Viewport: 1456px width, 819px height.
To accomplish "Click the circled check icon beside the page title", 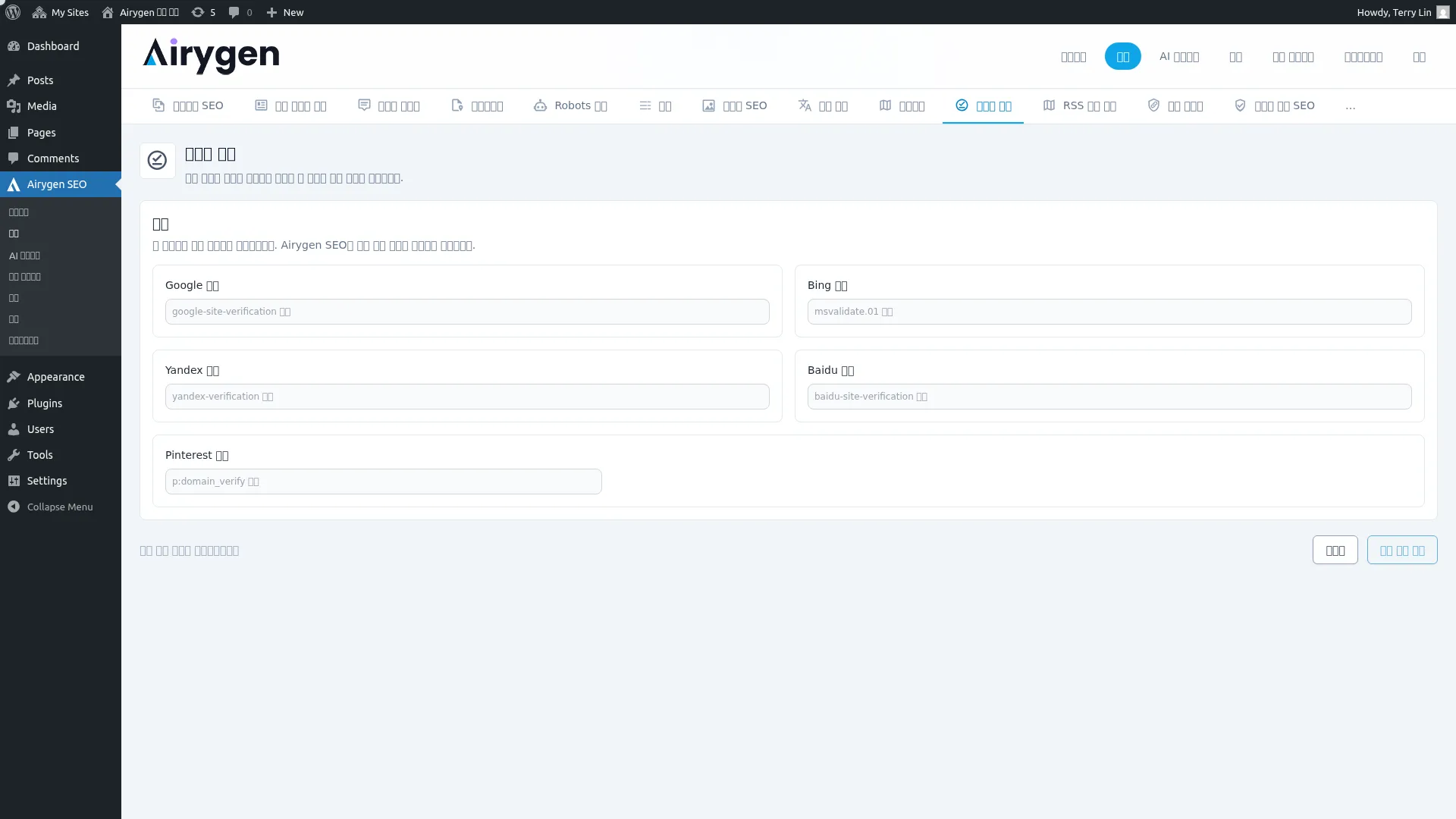I will coord(157,160).
